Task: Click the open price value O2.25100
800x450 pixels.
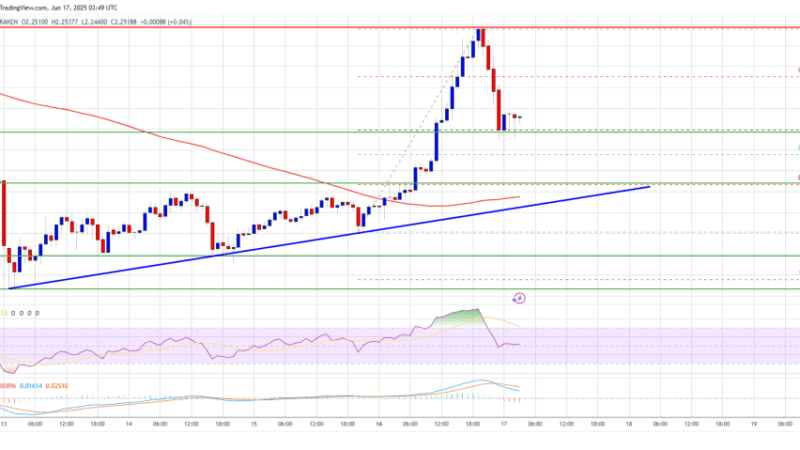Action: click(x=35, y=22)
